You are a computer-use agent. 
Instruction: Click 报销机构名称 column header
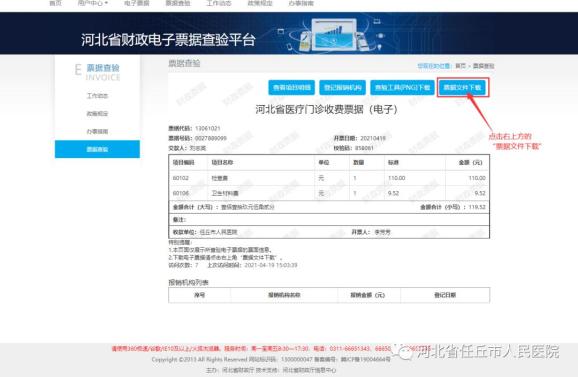[x=284, y=295]
